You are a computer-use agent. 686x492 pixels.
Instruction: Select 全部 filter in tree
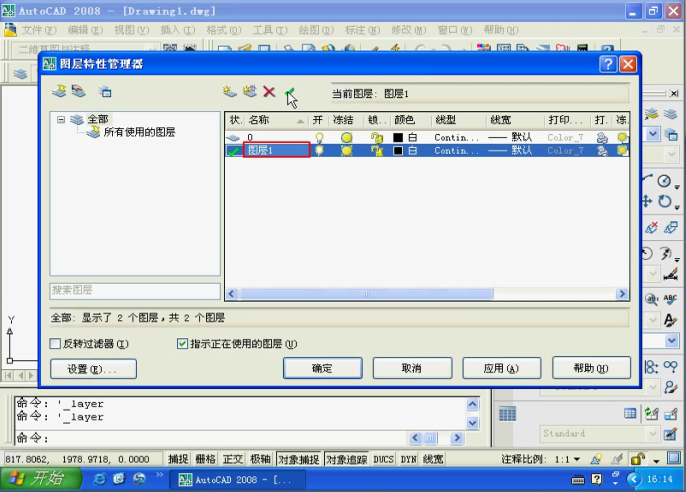point(98,119)
